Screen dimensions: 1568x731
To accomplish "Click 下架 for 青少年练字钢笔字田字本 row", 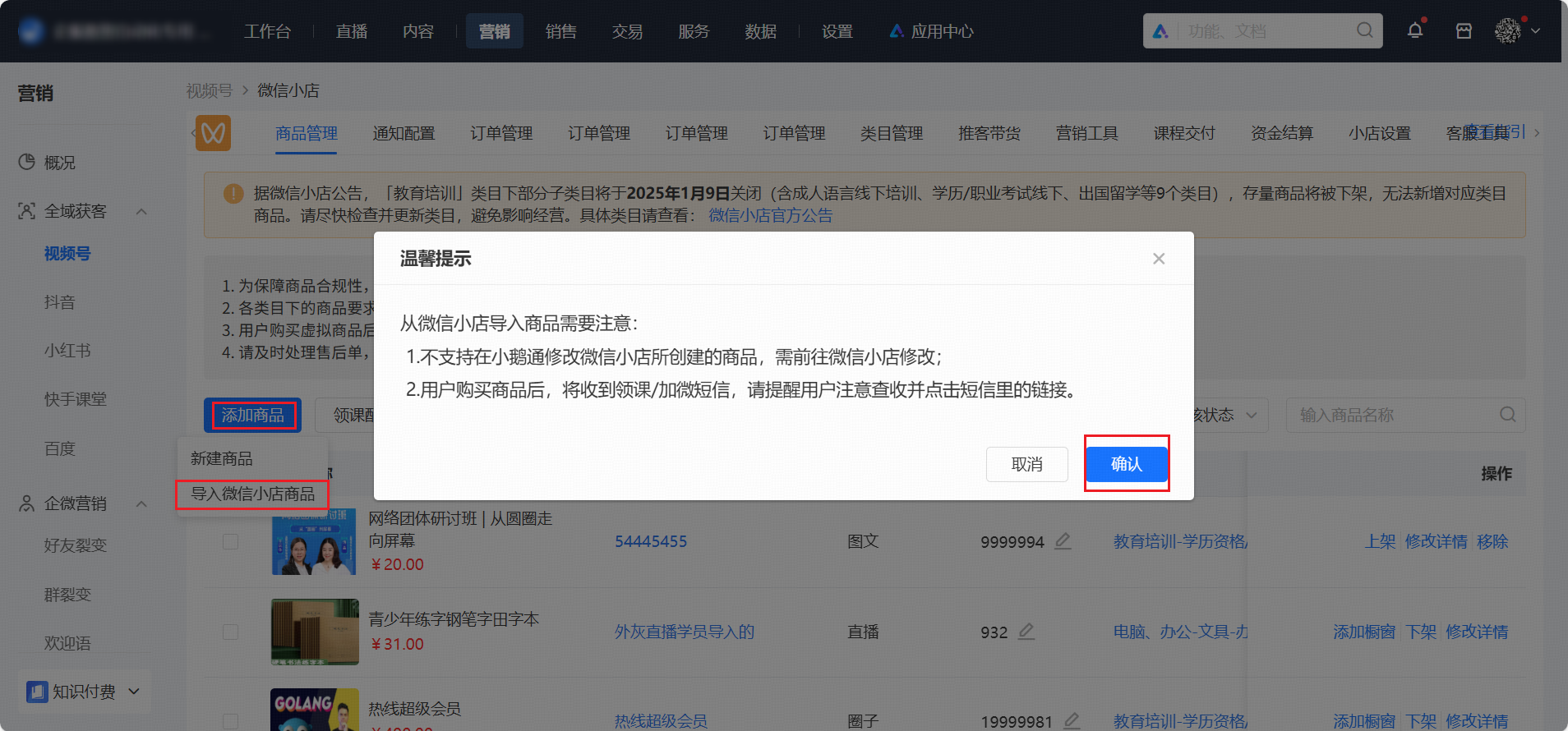I will pos(1421,632).
